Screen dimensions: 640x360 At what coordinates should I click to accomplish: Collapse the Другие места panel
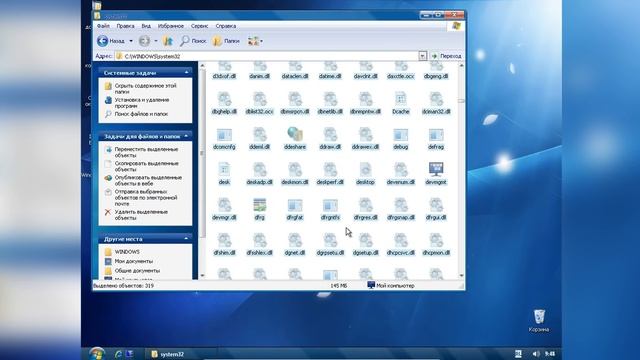(x=187, y=239)
